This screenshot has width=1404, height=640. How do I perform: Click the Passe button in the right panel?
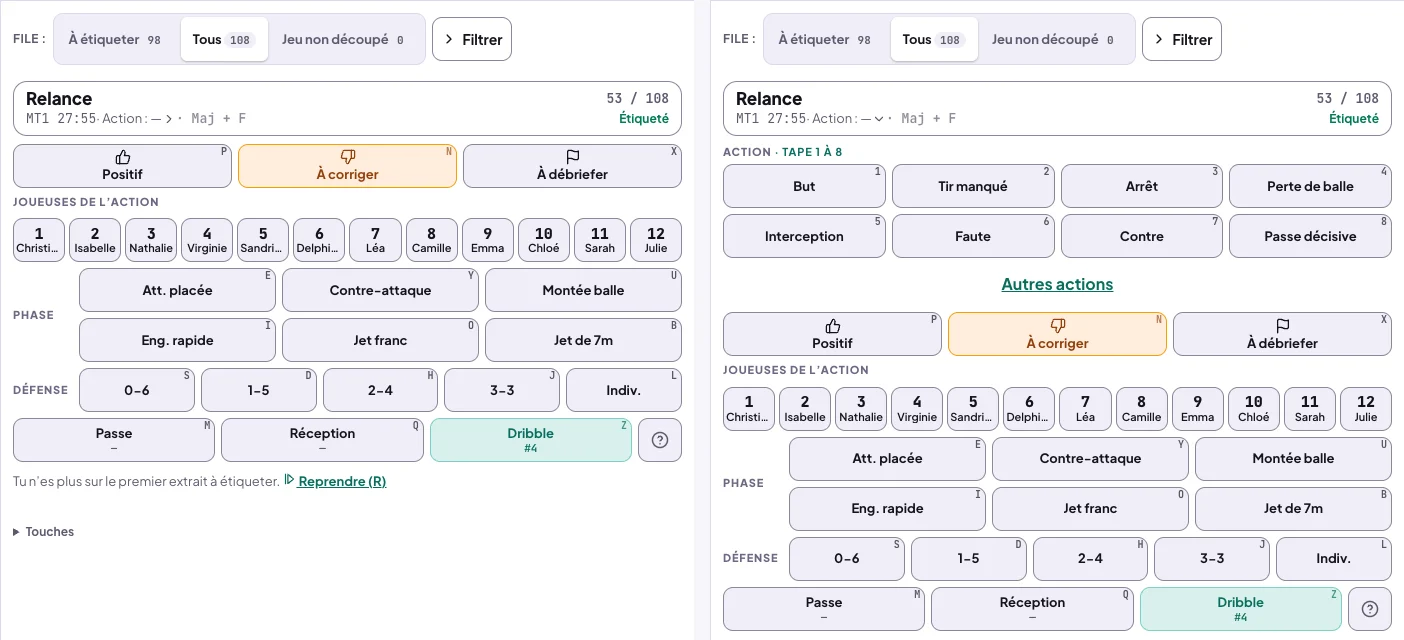[x=824, y=609]
